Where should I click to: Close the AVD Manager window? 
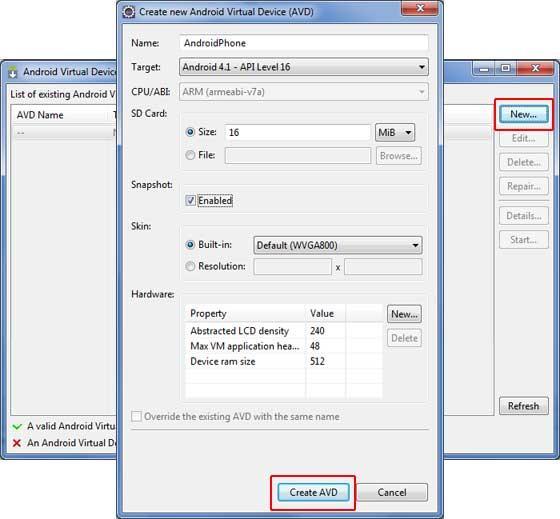pos(535,68)
